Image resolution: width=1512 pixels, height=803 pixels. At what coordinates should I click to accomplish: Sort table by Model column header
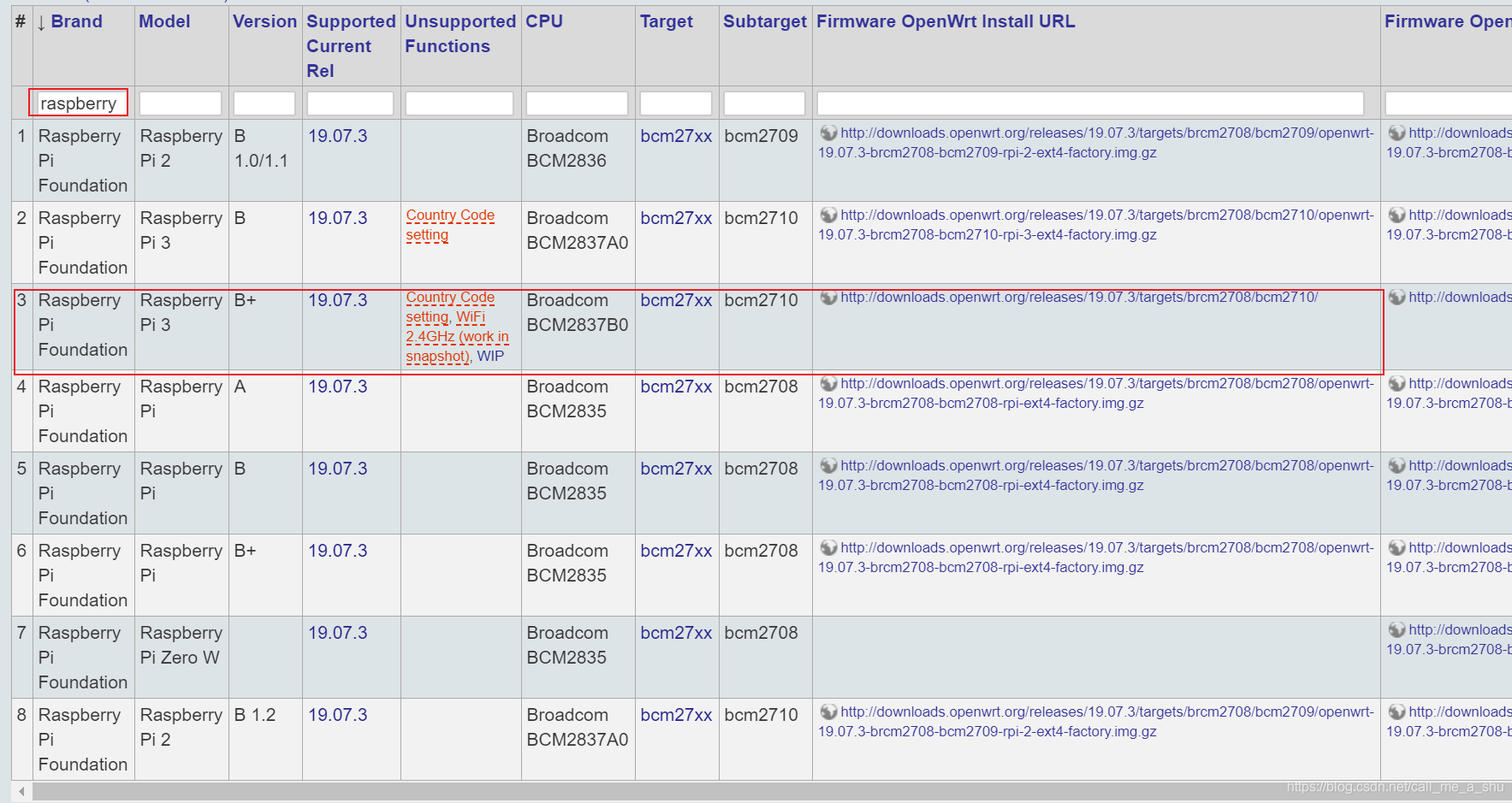tap(164, 21)
